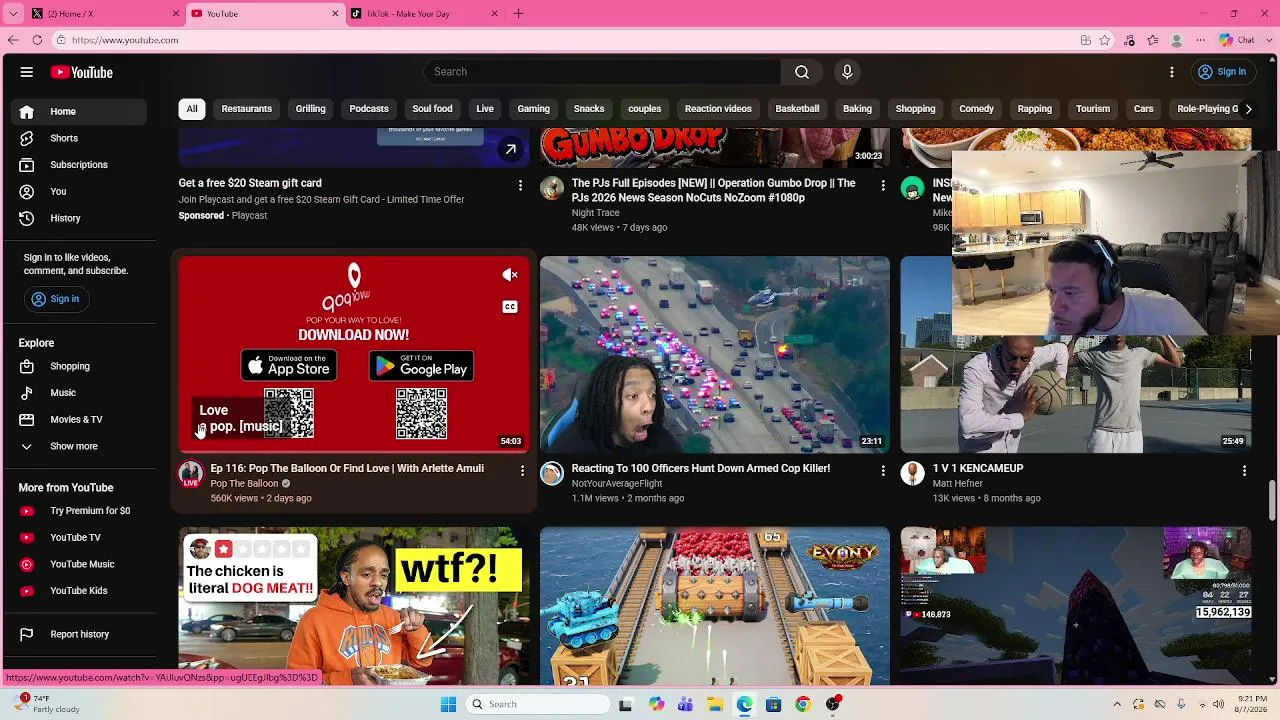Open a new browser tab
Viewport: 1280px width, 720px height.
point(518,14)
